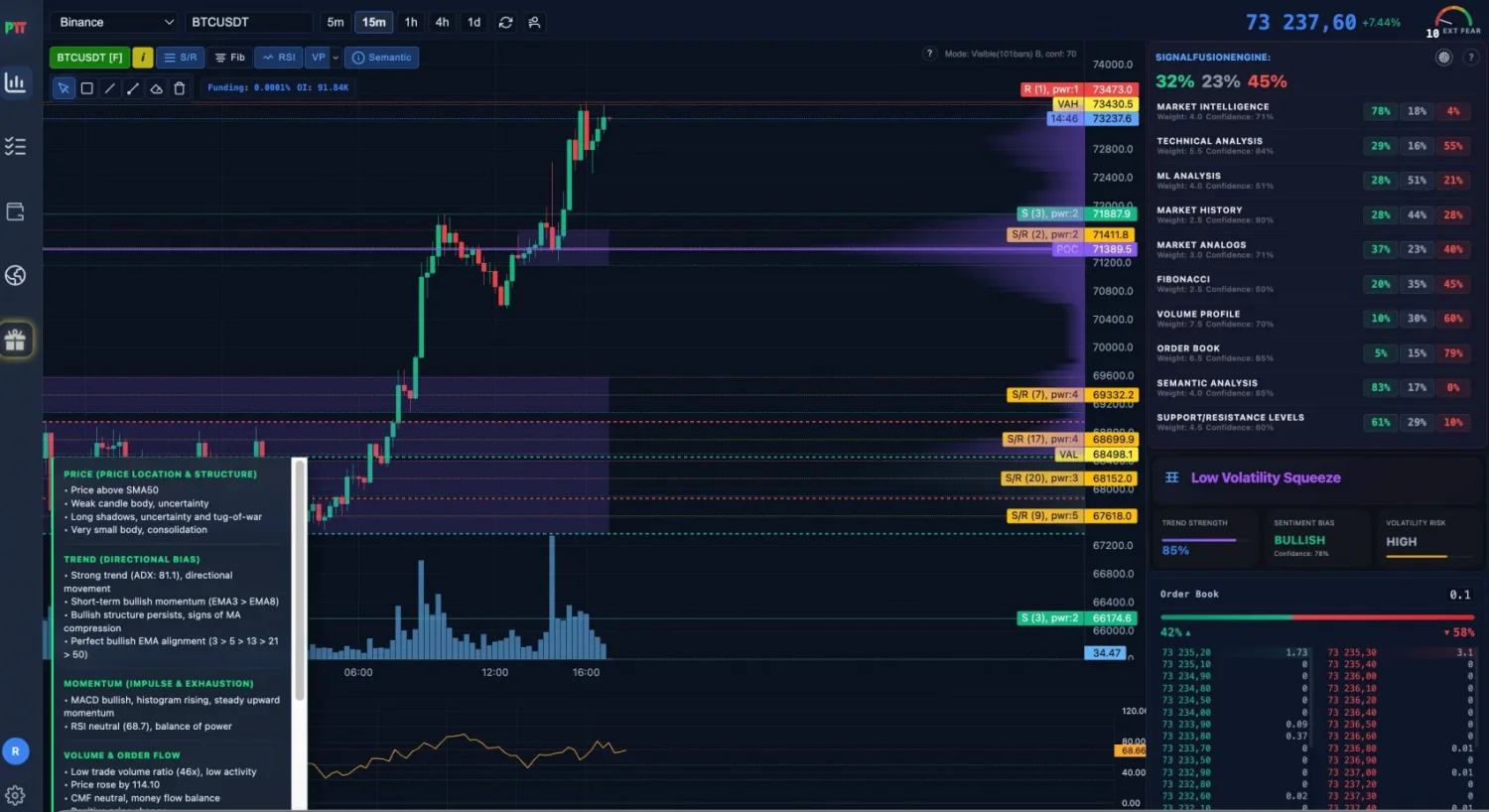This screenshot has width=1489, height=812.
Task: Switch to the 4h timeframe
Action: (442, 22)
